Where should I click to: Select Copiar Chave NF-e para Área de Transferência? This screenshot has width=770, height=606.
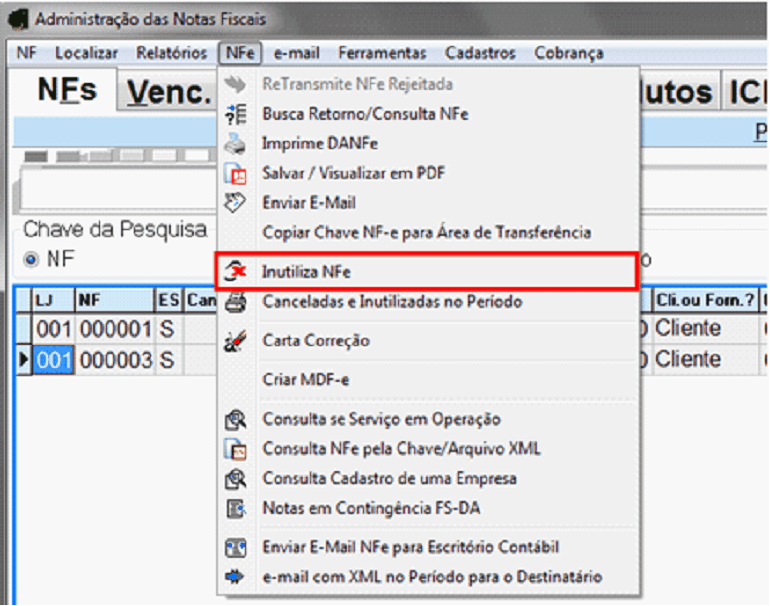pos(426,232)
